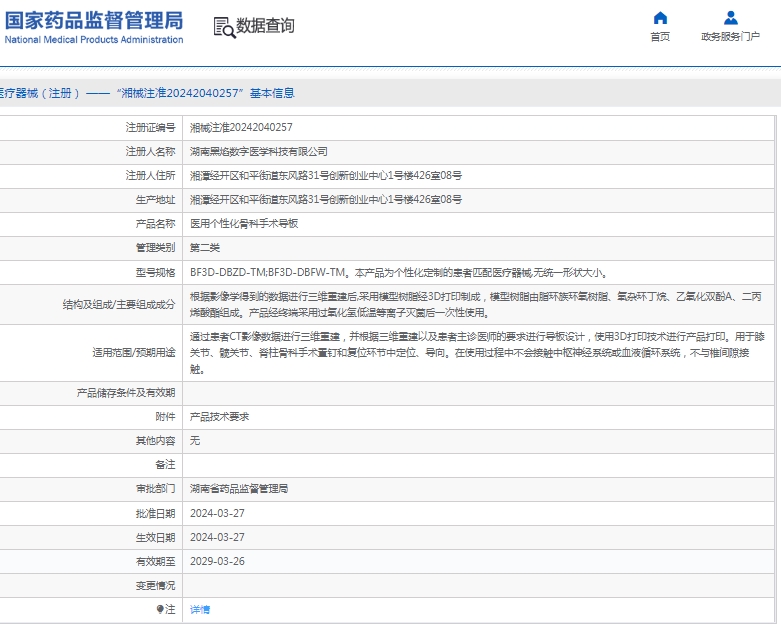Click 湖南省药品监督管理局 value

[239, 489]
